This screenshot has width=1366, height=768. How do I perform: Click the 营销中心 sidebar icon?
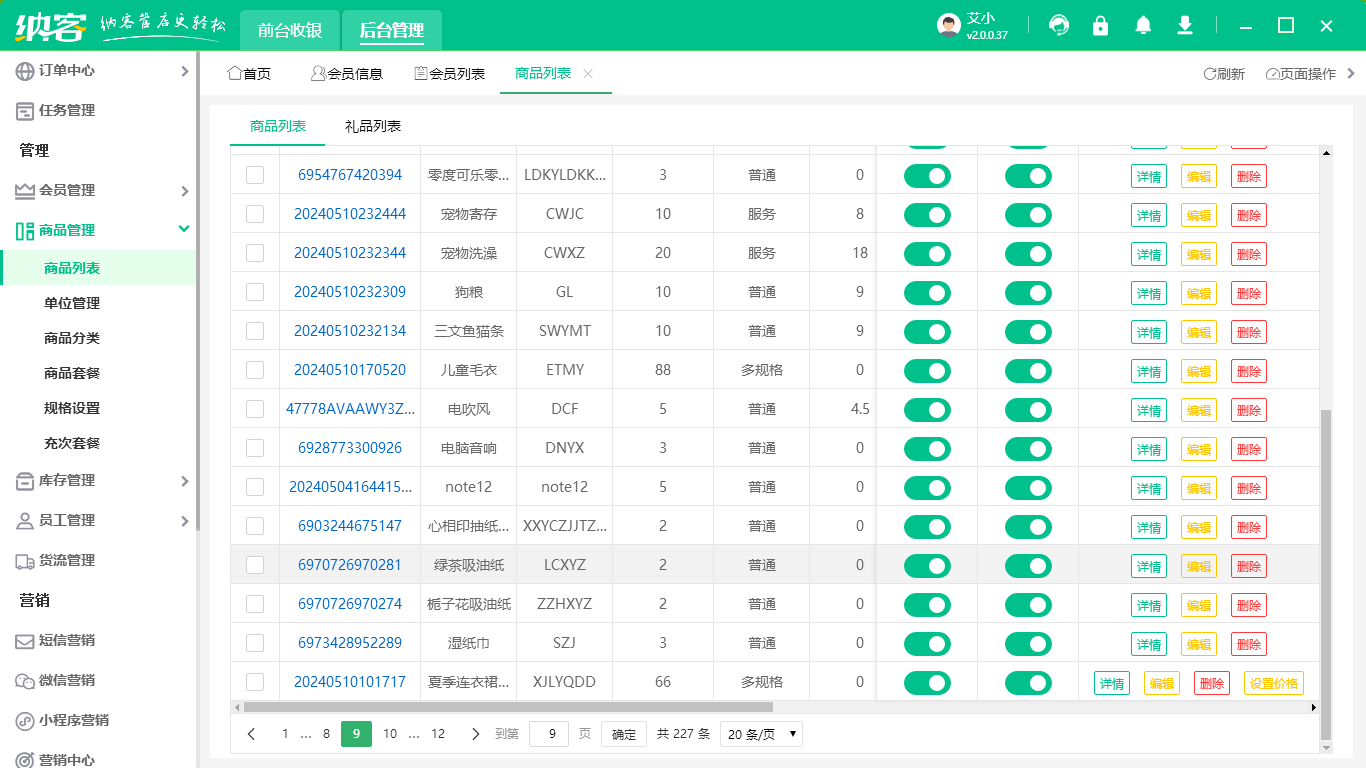click(x=25, y=759)
